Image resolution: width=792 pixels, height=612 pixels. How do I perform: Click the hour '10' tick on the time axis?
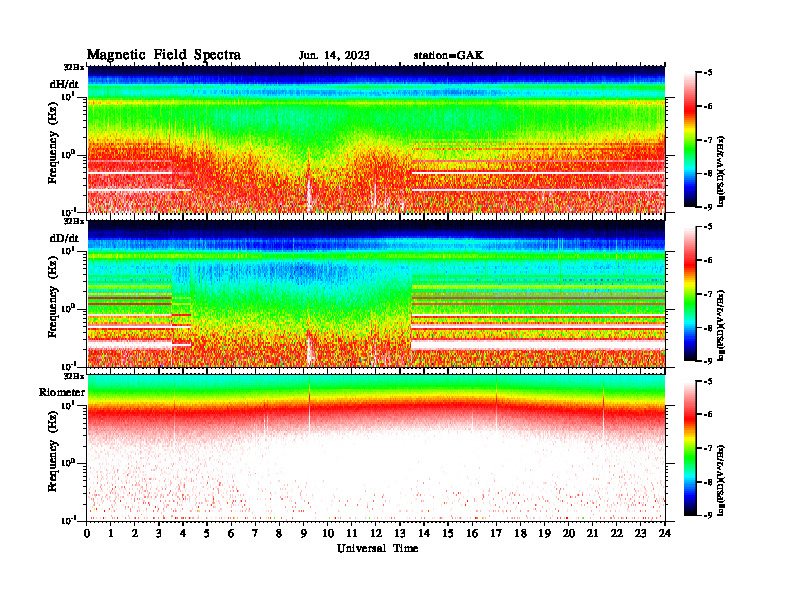[328, 533]
